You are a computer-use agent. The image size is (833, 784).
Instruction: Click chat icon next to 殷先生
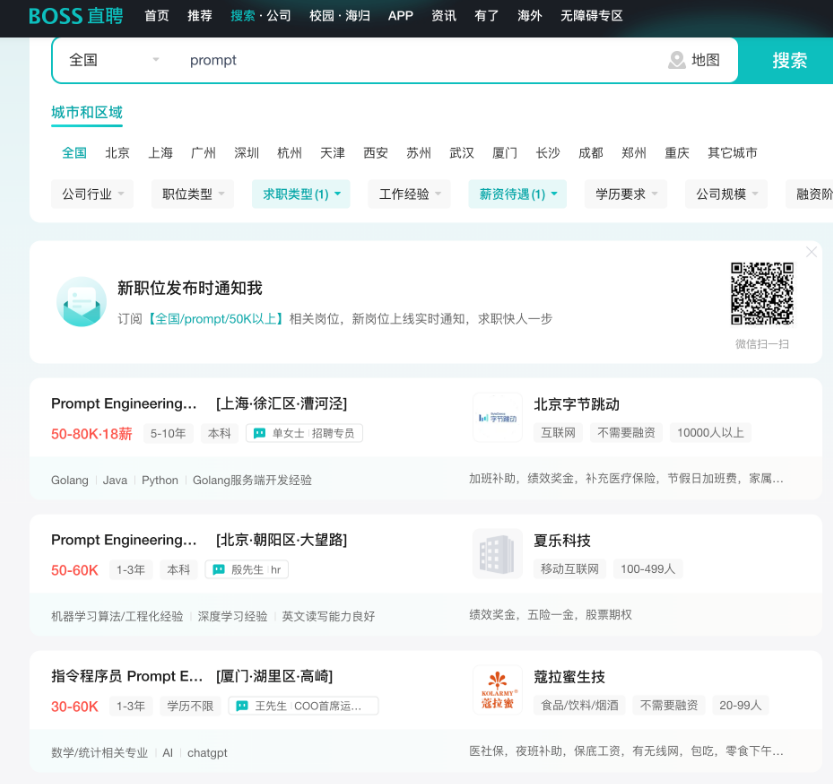point(218,570)
